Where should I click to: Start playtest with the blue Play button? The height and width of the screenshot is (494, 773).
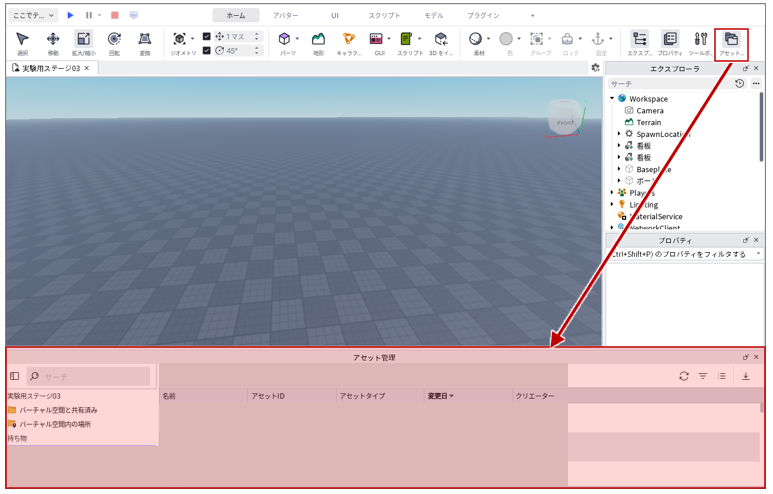pyautogui.click(x=70, y=15)
